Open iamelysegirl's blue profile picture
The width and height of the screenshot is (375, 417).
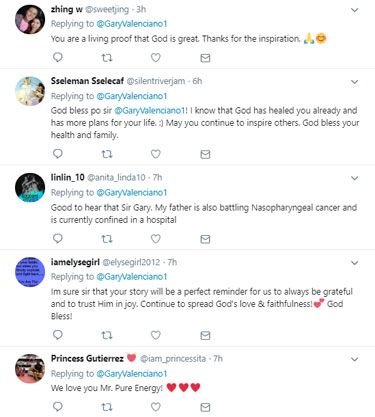(x=30, y=272)
